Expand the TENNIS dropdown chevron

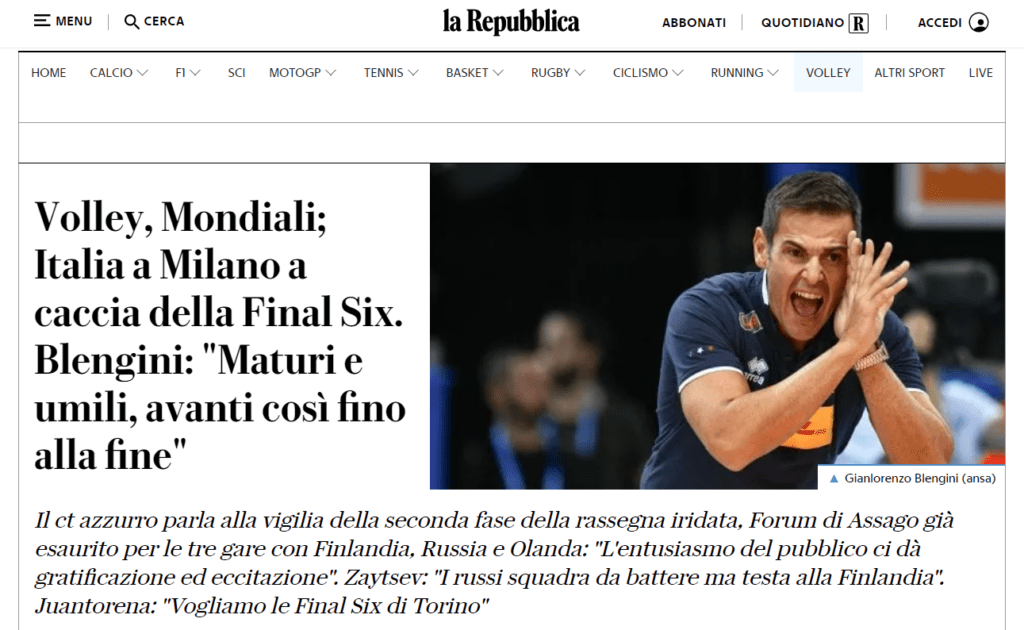(x=413, y=72)
